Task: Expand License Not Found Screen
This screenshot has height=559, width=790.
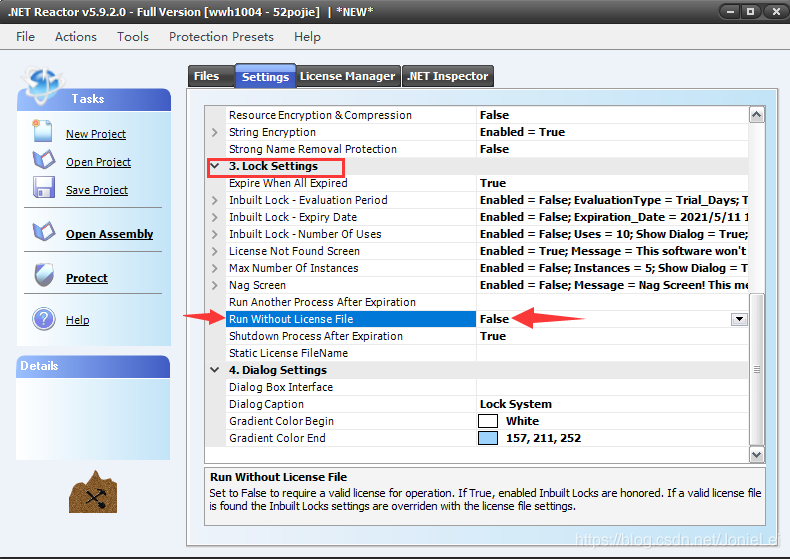Action: tap(215, 251)
